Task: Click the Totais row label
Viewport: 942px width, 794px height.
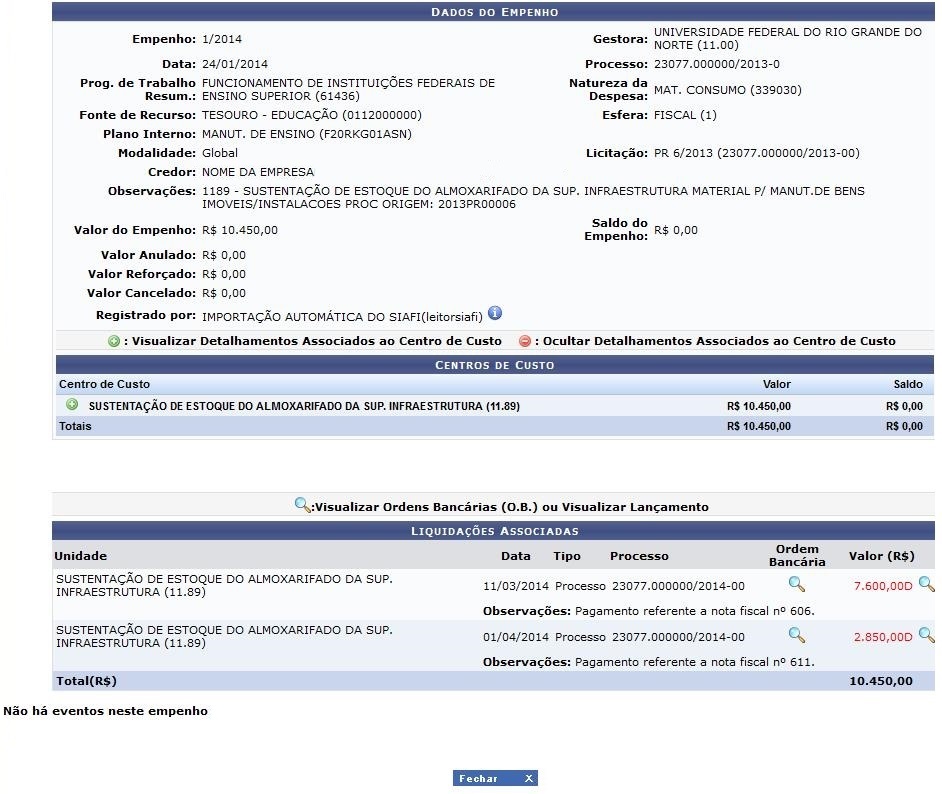Action: [x=75, y=426]
